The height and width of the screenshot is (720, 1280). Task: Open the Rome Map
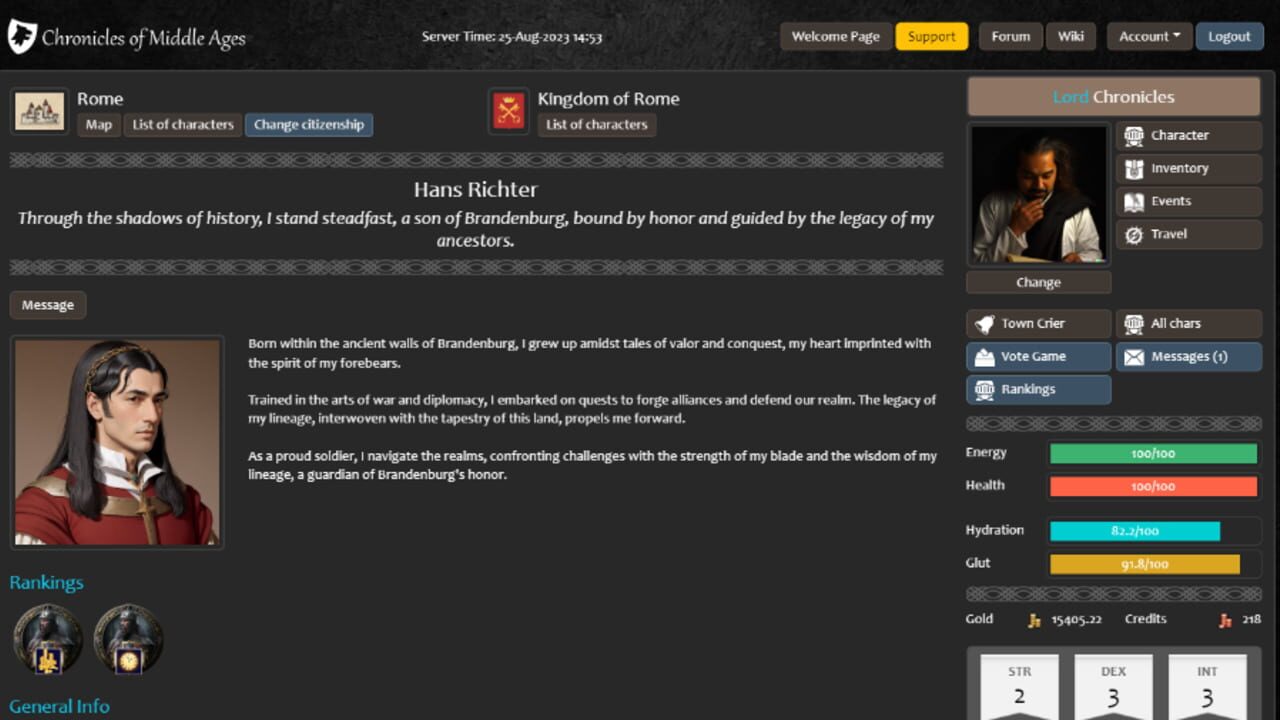coord(99,125)
